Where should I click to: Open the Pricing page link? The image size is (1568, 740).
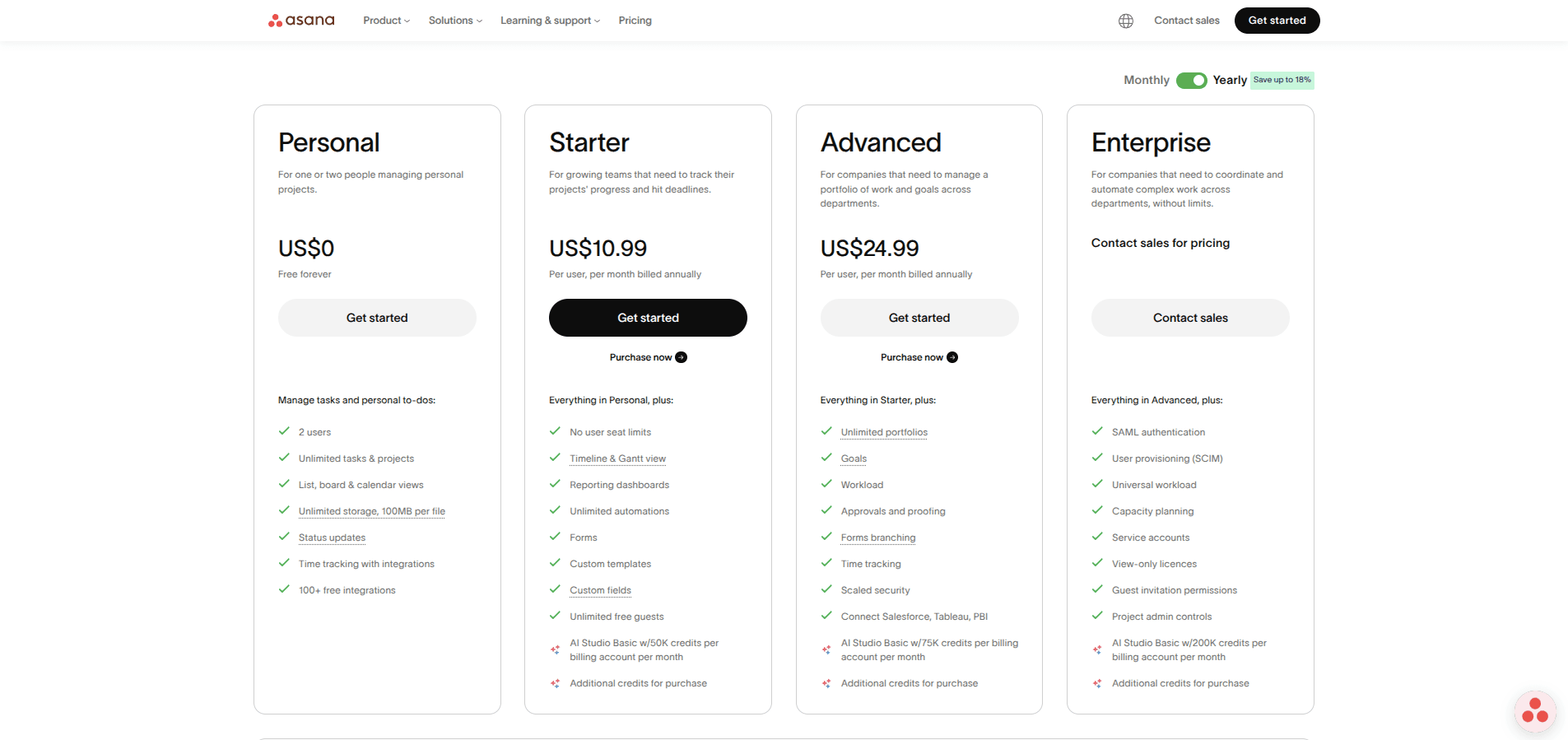click(x=635, y=21)
